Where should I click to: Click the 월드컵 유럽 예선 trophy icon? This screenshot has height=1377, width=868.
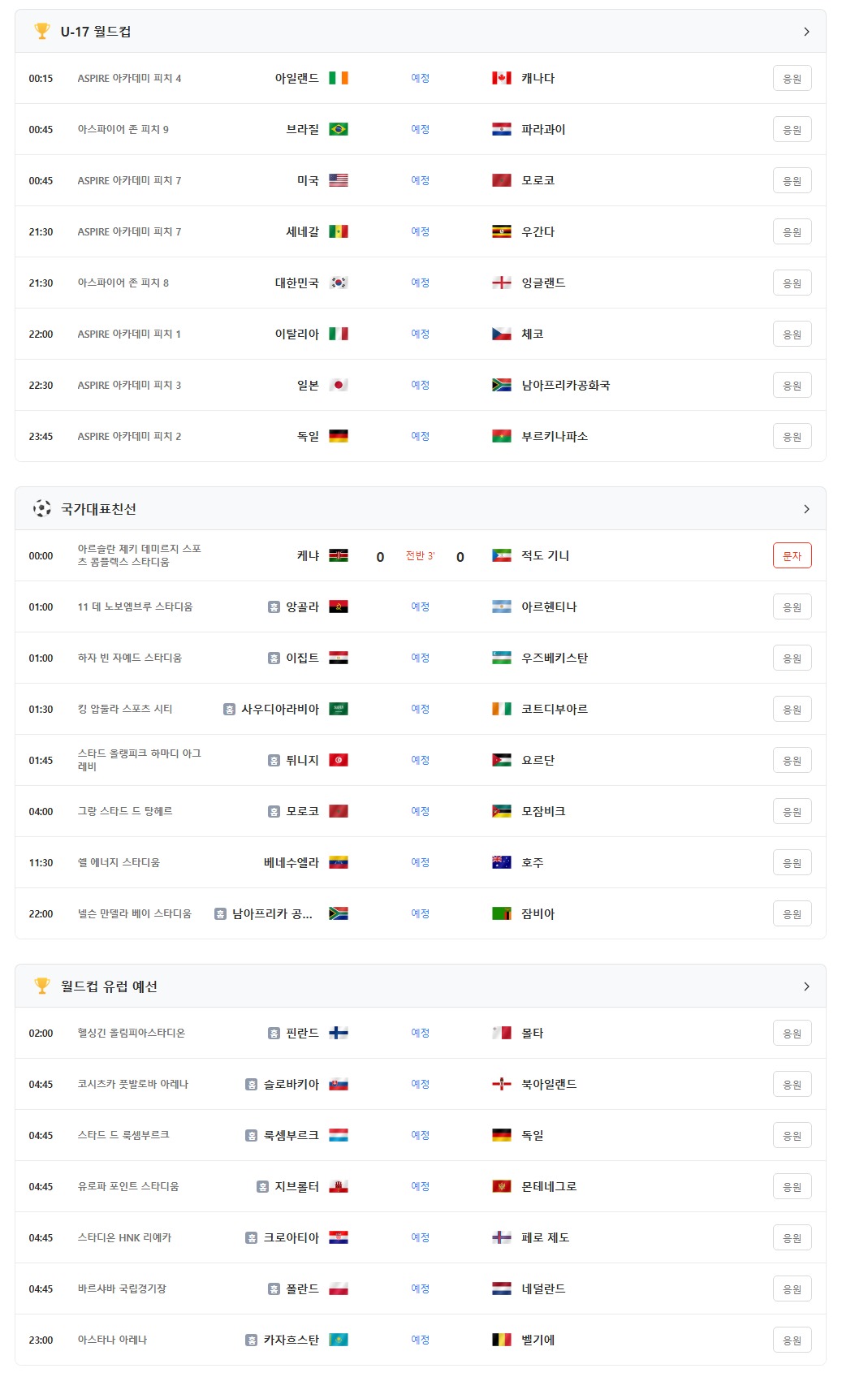click(42, 986)
